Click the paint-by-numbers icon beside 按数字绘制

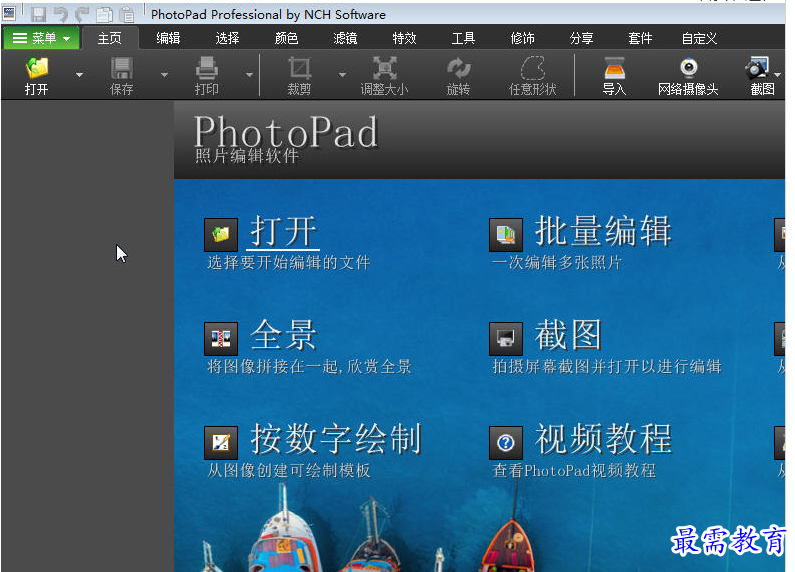coord(221,443)
